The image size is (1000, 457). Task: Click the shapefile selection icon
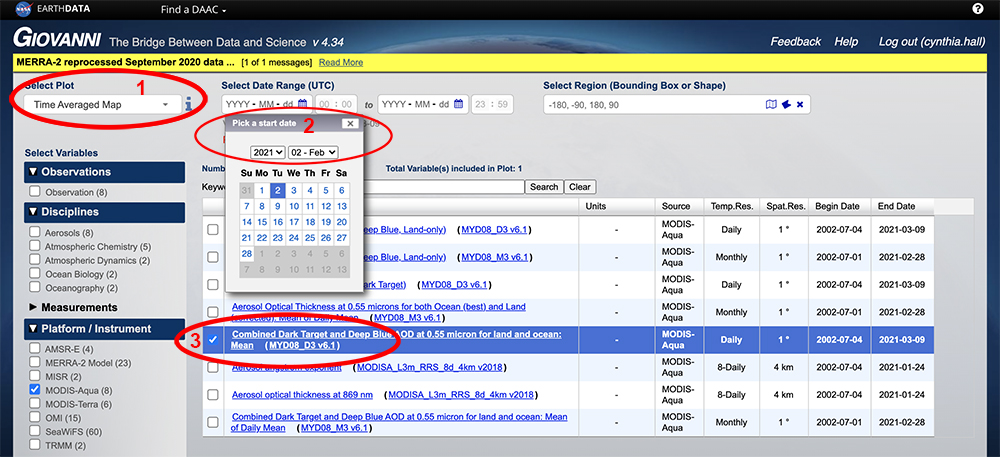click(x=786, y=105)
